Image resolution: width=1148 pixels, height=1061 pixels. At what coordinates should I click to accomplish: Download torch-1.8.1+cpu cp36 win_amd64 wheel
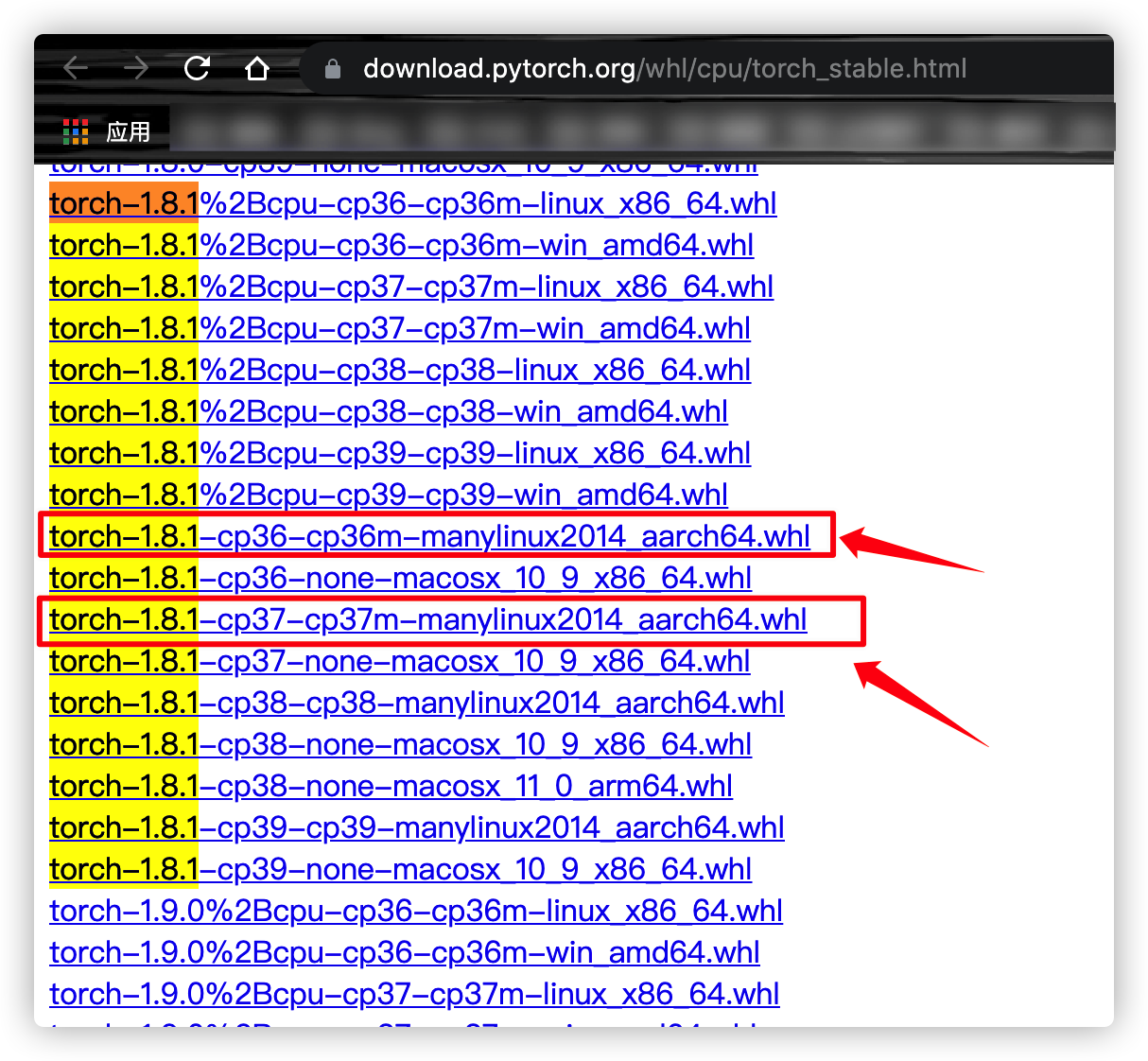(402, 245)
